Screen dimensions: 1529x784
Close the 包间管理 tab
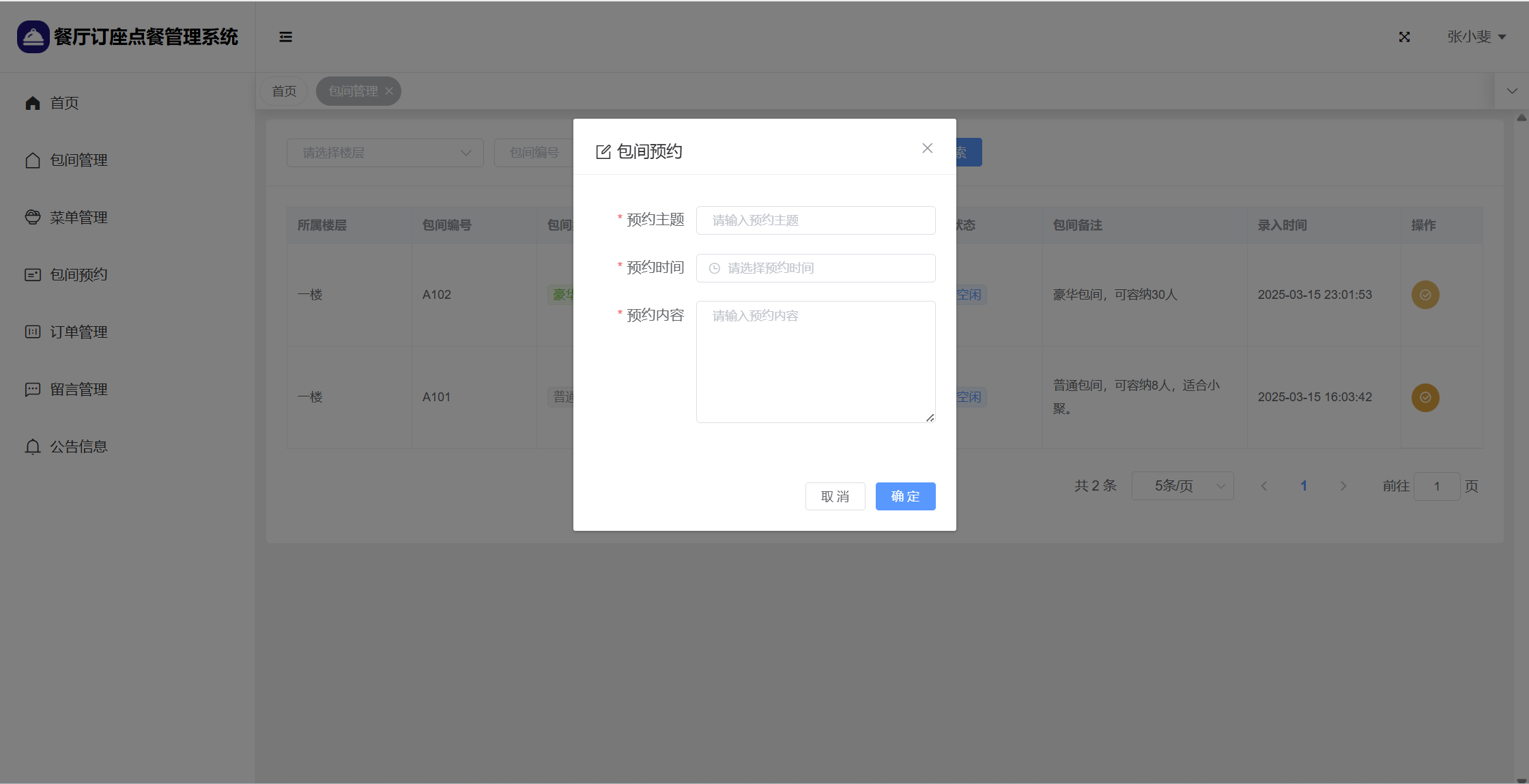(389, 91)
